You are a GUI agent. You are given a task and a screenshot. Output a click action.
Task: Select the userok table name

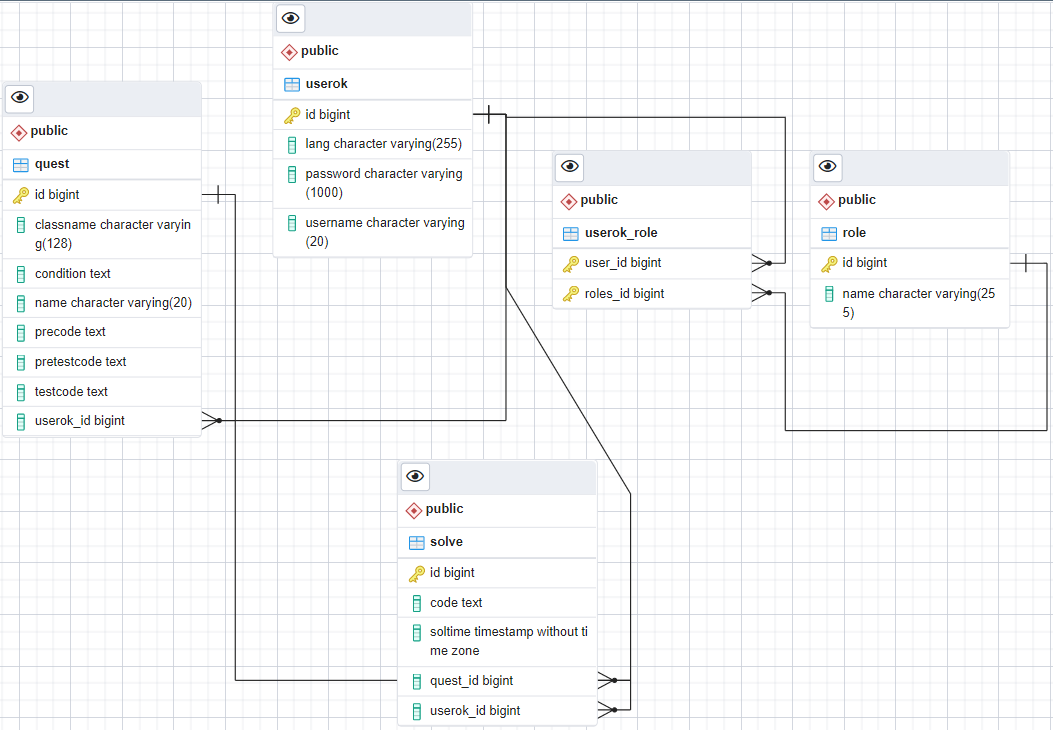[x=326, y=84]
